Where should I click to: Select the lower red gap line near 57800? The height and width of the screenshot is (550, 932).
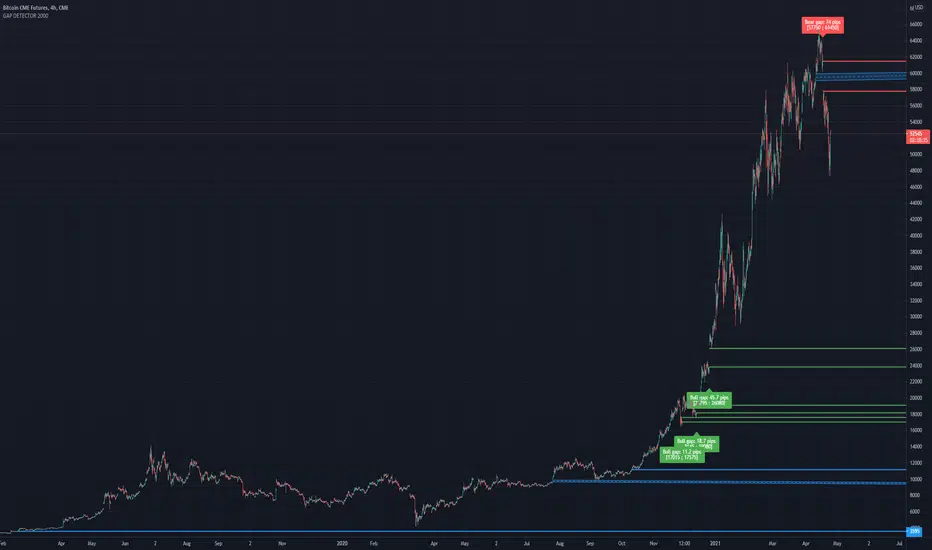click(864, 91)
